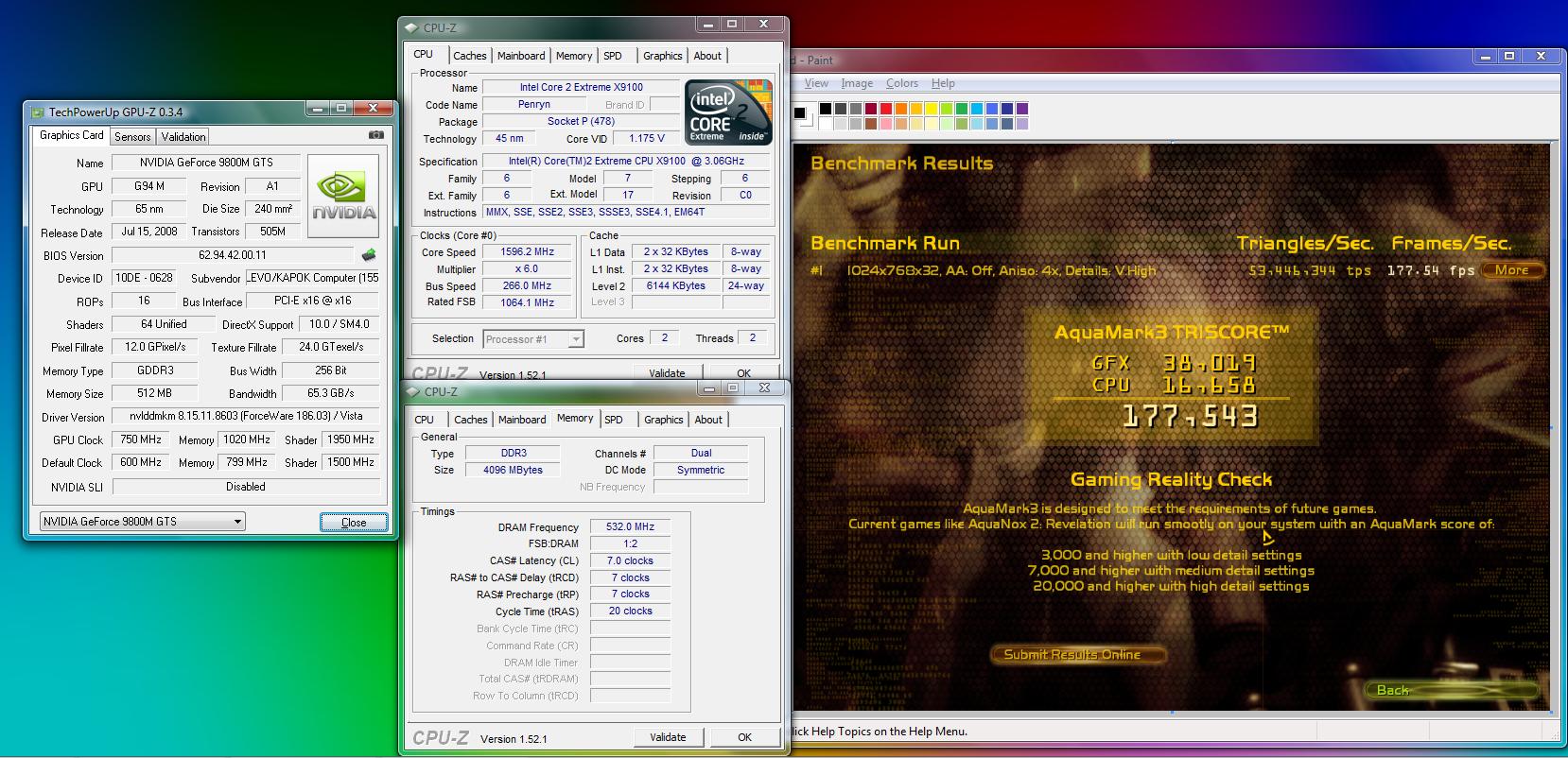Click the GPU Name field in GPU-Z

(x=206, y=163)
